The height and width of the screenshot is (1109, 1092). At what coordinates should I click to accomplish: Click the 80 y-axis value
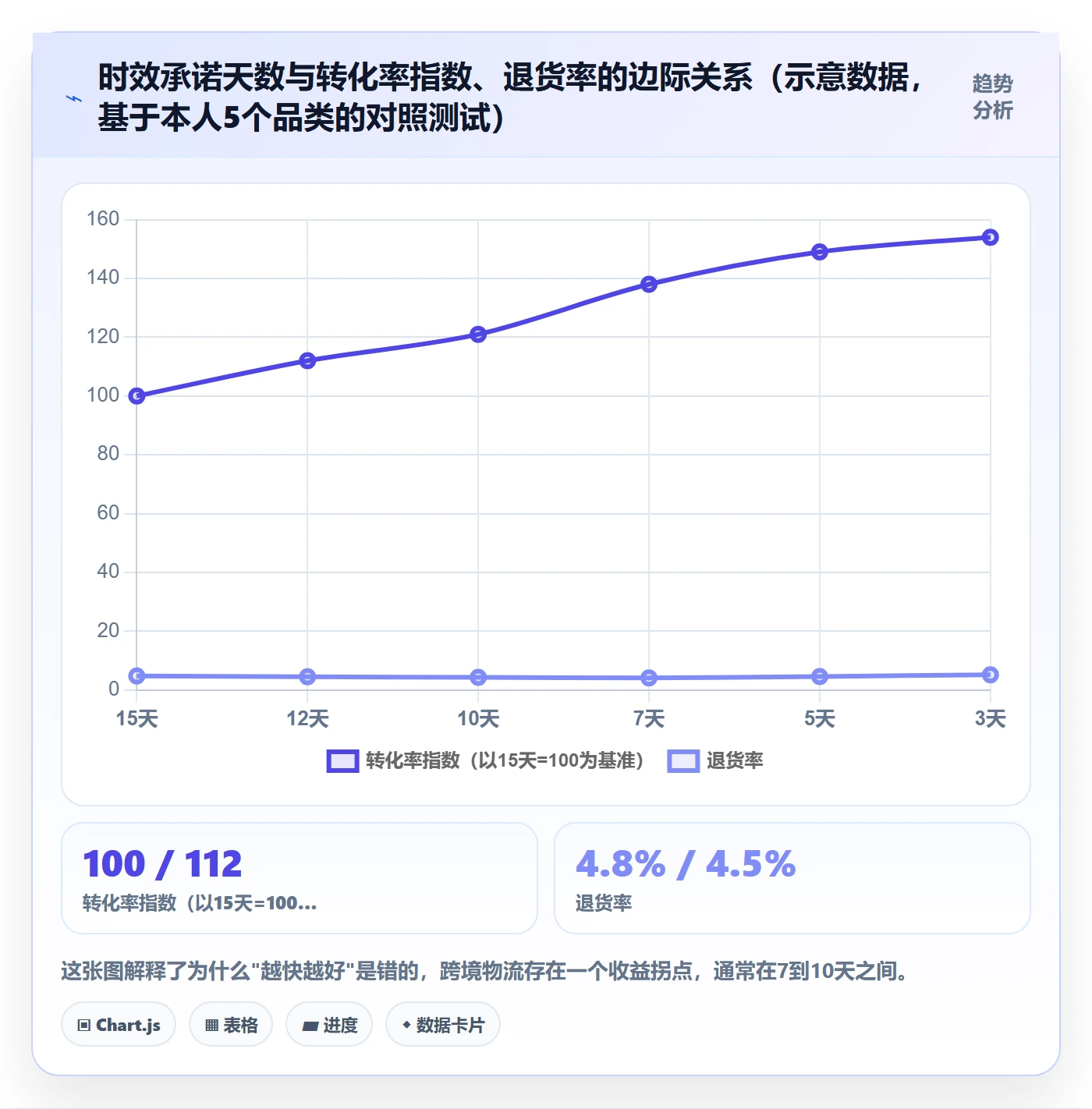108,454
